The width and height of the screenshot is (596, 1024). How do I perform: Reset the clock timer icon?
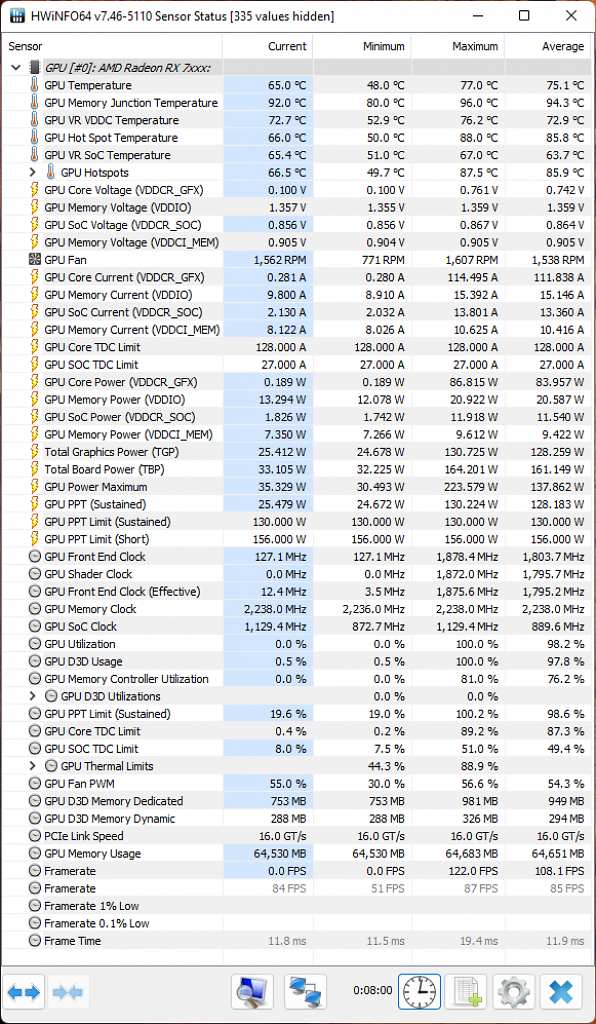click(x=420, y=993)
